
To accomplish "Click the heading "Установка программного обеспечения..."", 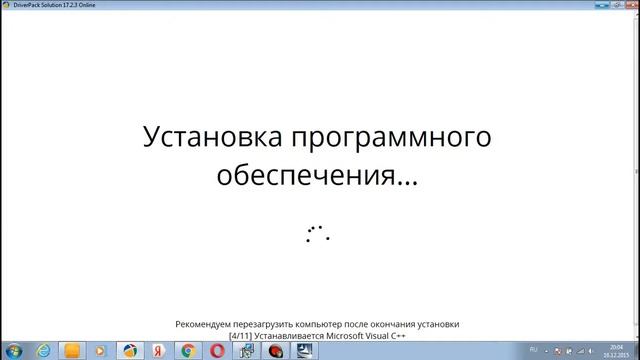I will [x=317, y=156].
